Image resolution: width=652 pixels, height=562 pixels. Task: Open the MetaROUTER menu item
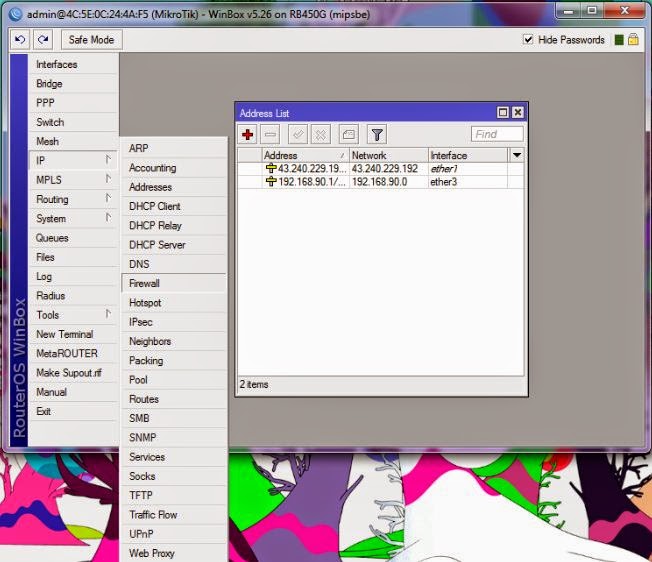(73, 353)
